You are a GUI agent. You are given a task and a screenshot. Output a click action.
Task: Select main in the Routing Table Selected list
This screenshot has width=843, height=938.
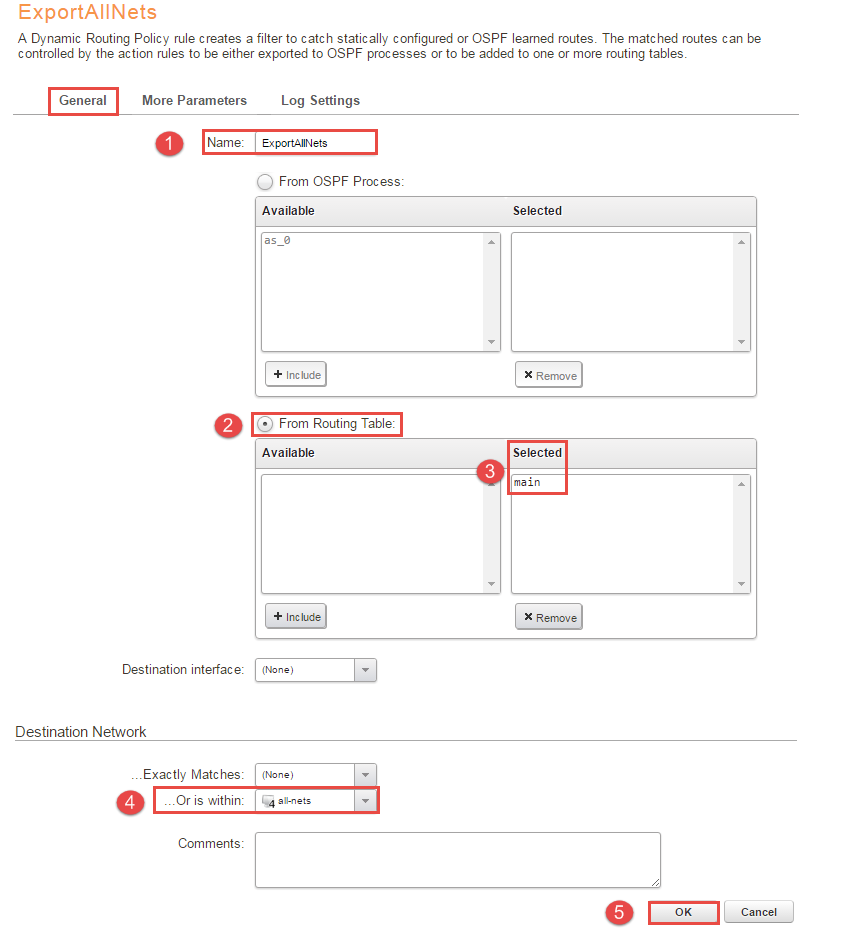(527, 483)
